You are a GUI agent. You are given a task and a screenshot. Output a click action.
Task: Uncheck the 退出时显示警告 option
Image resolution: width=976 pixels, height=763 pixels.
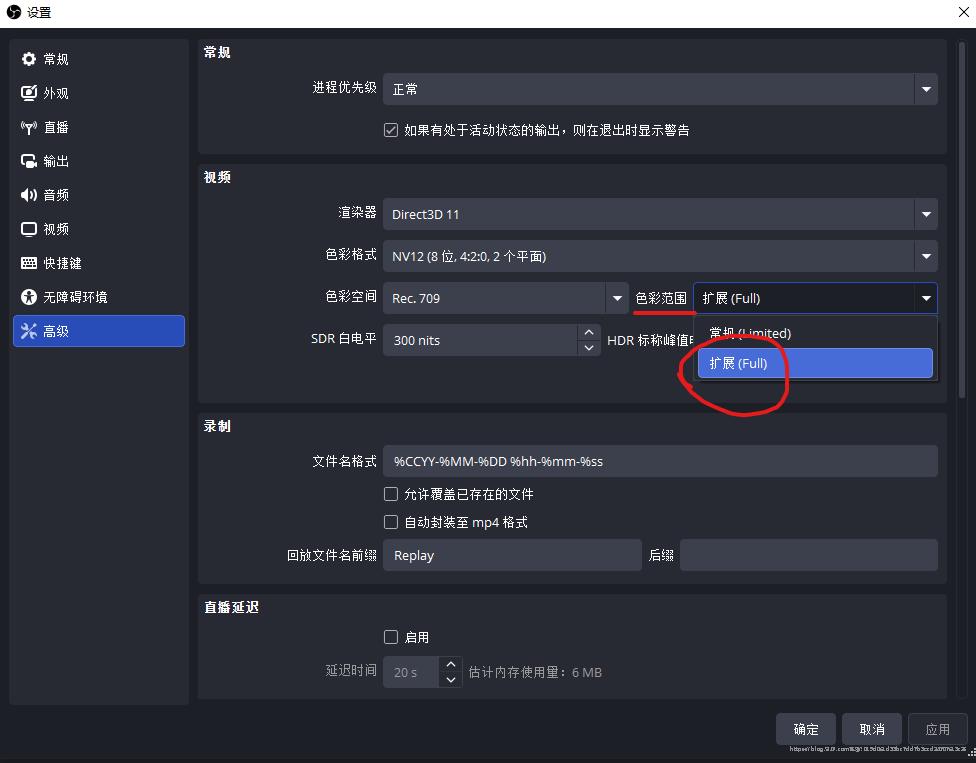click(390, 130)
